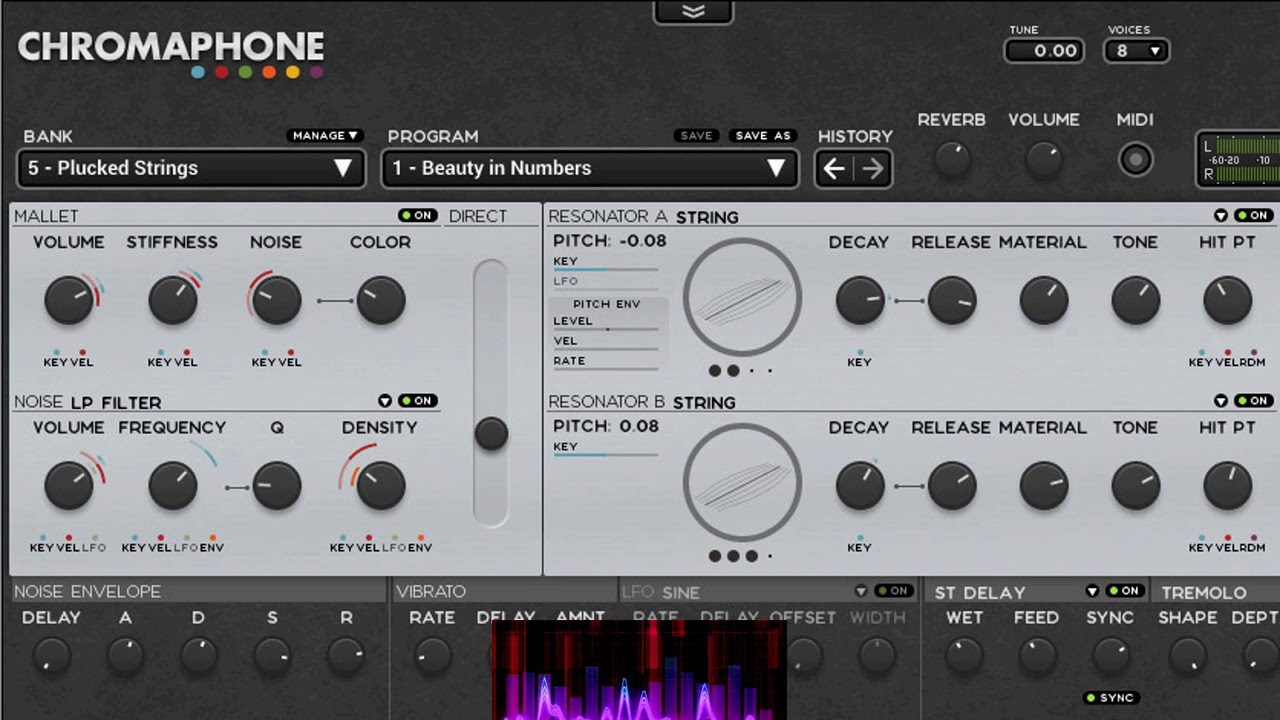Viewport: 1280px width, 720px height.
Task: Click the Resonator B Tone knob
Action: (x=1136, y=486)
